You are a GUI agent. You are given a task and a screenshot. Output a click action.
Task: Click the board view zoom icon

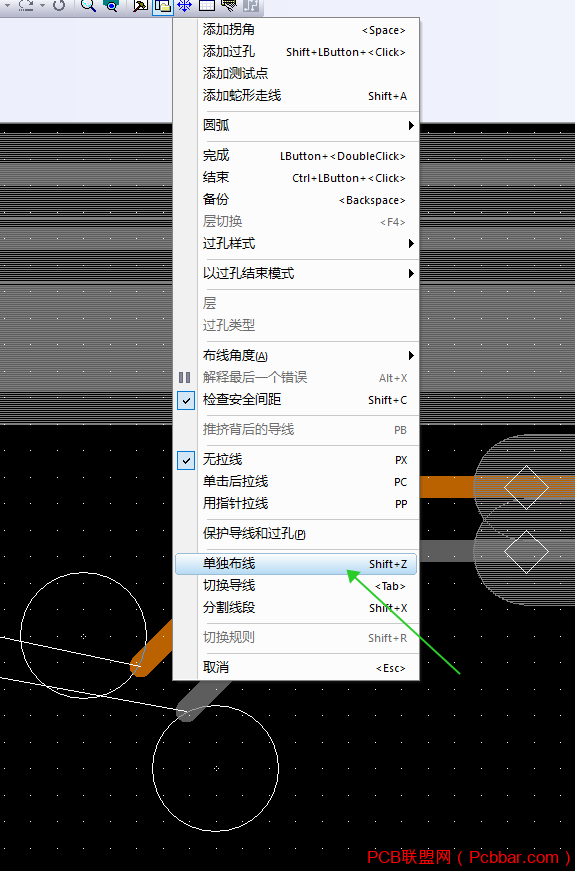[x=112, y=6]
